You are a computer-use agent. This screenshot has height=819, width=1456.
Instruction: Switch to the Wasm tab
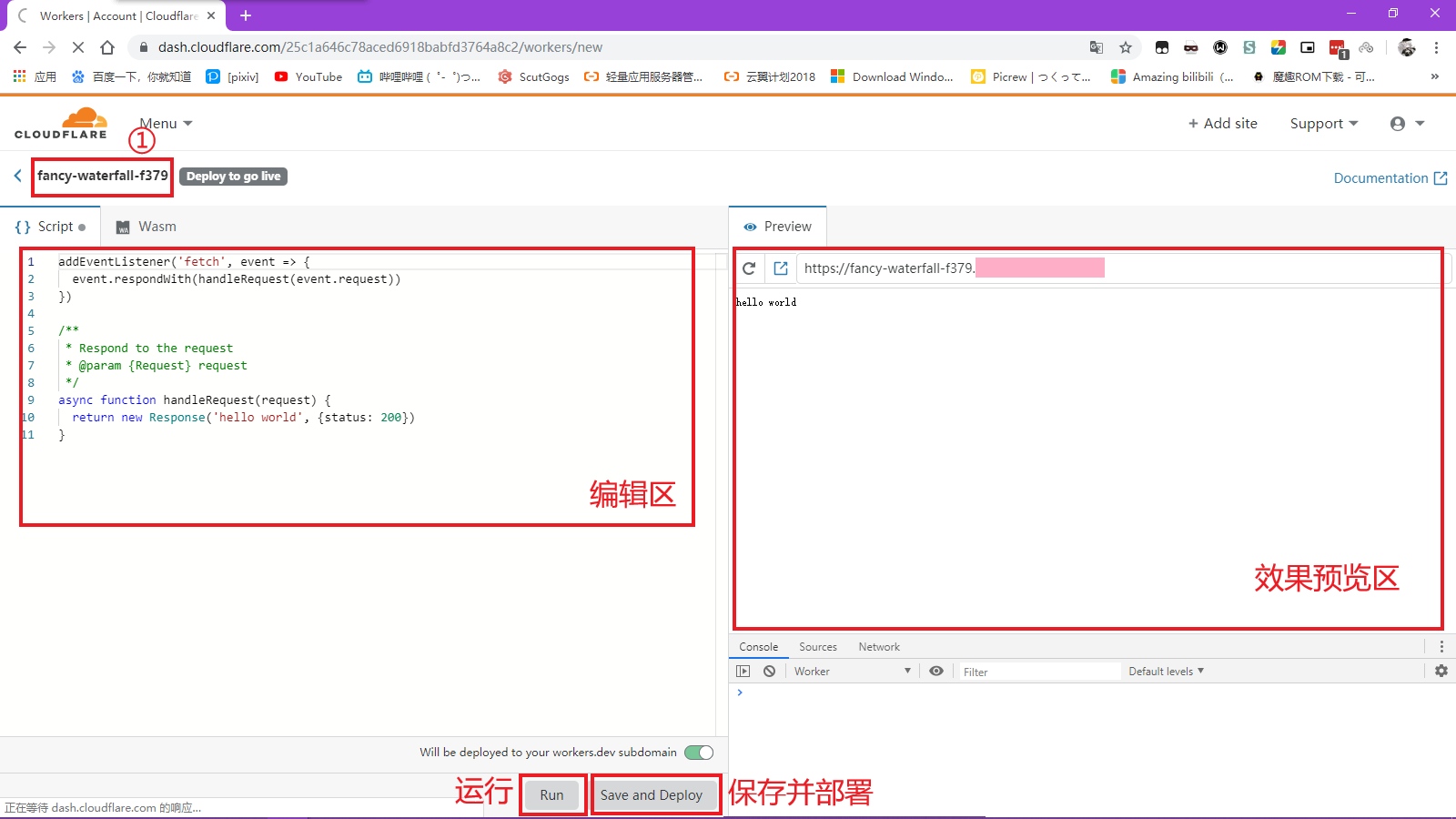tap(147, 227)
